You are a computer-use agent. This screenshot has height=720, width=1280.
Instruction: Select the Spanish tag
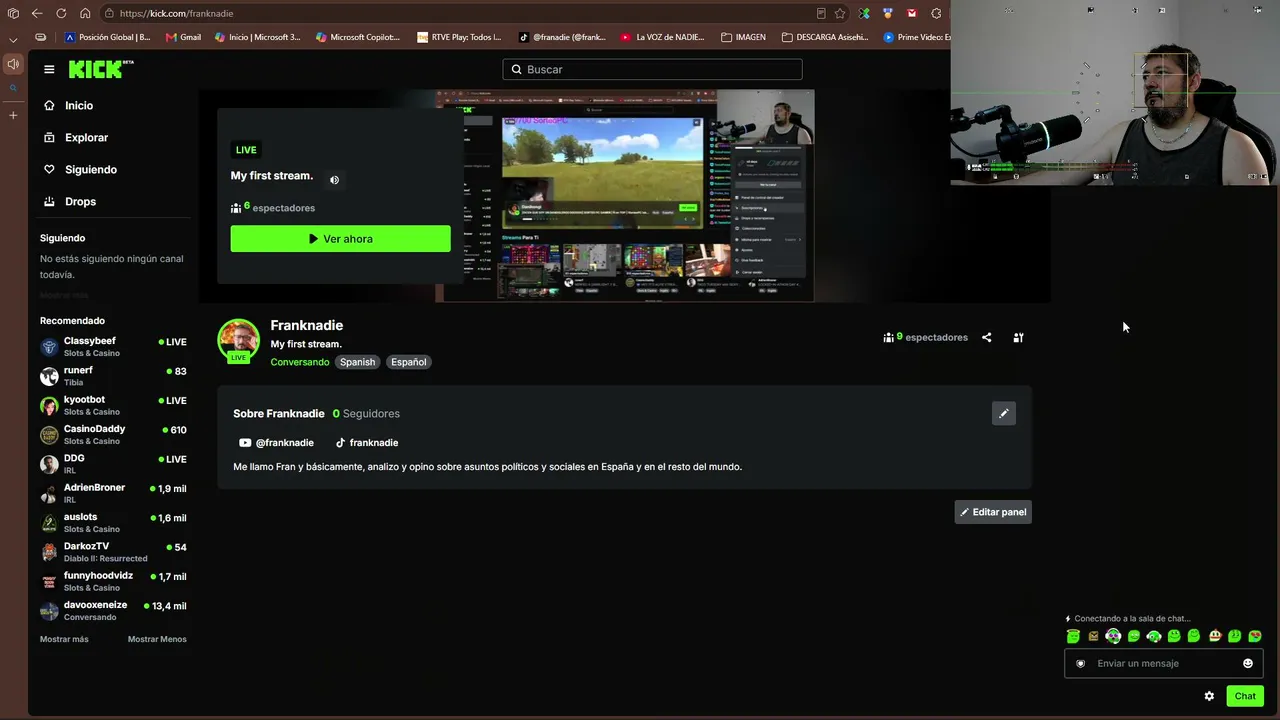click(357, 362)
